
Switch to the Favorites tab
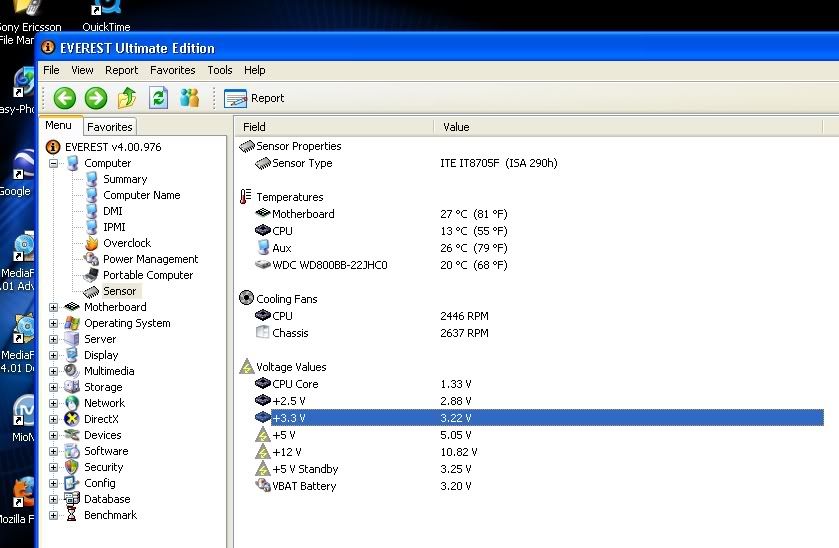(110, 127)
